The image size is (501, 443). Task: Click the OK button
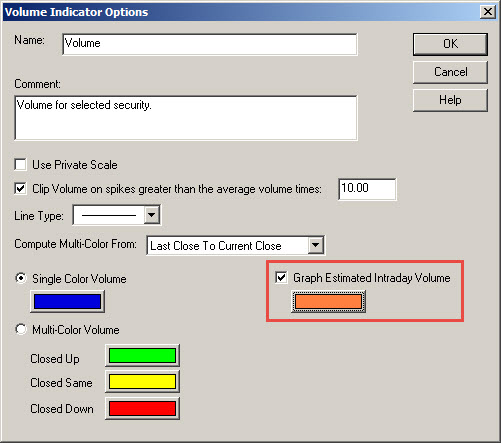[x=450, y=44]
